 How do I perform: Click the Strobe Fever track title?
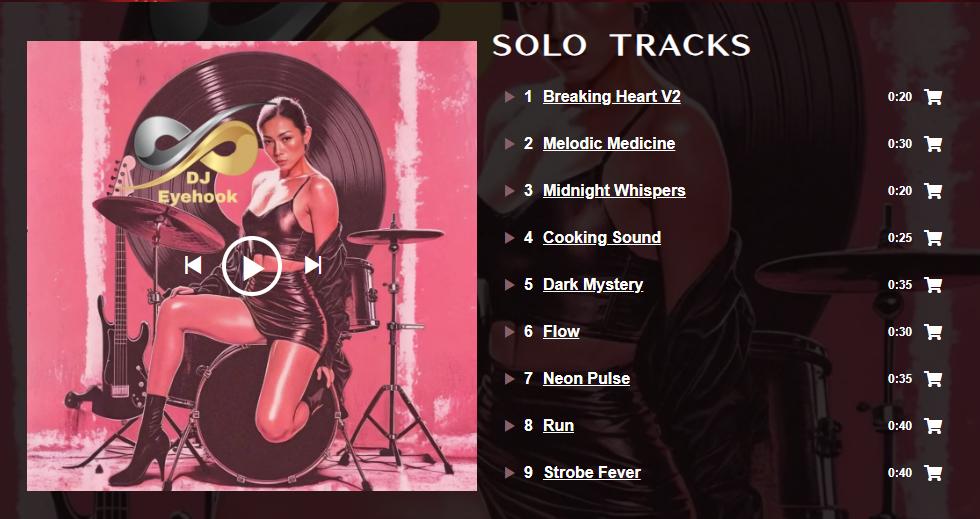pos(592,473)
